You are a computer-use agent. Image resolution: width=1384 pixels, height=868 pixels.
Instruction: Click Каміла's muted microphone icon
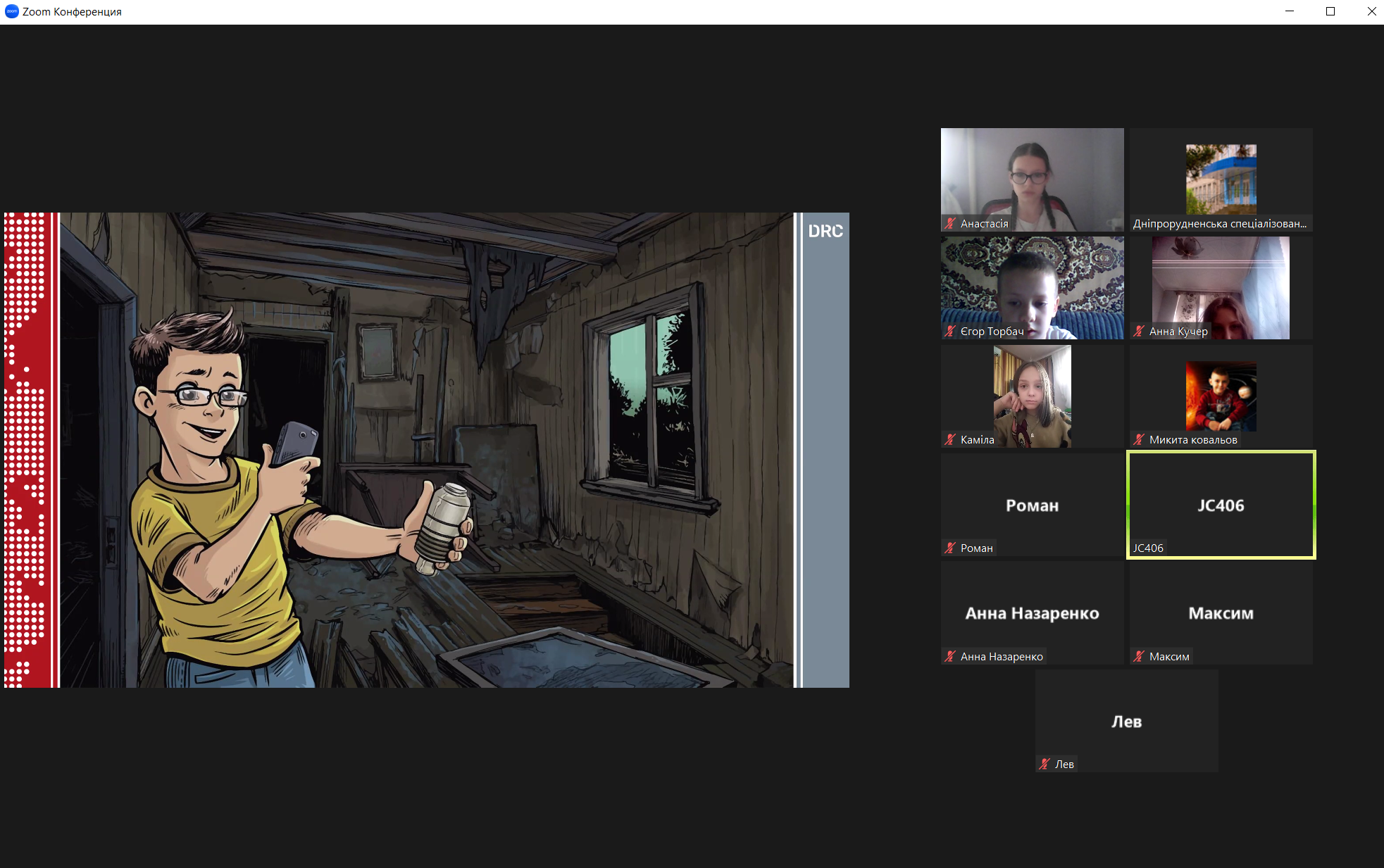point(950,440)
